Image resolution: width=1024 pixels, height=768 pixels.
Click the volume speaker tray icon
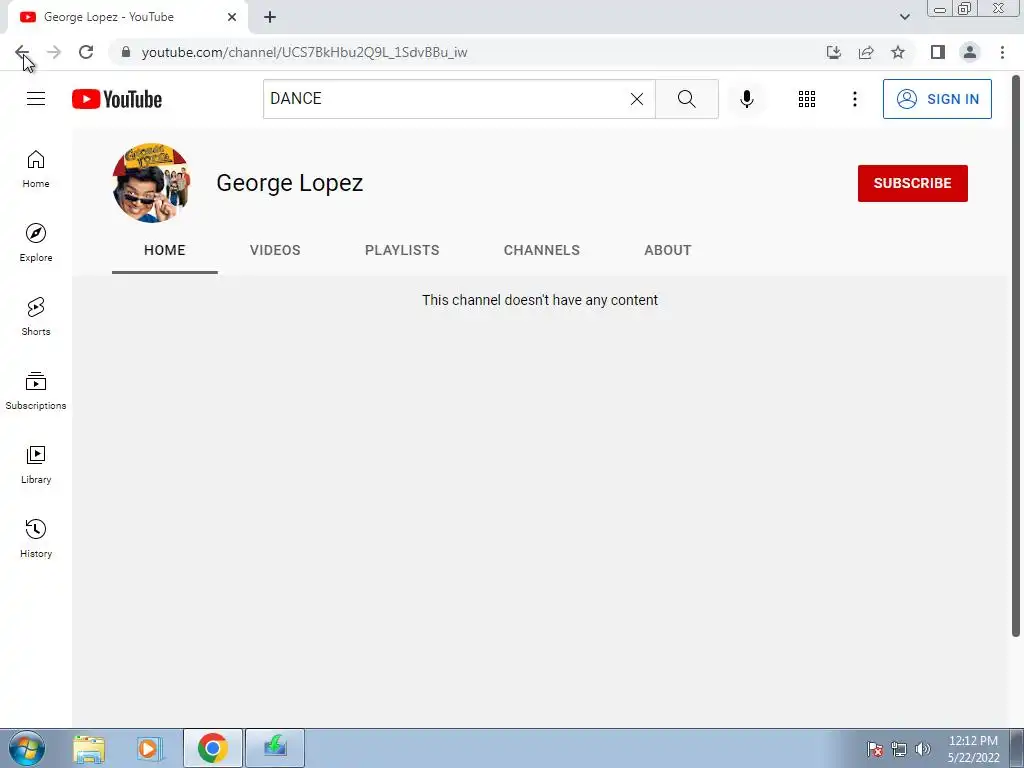coord(922,749)
